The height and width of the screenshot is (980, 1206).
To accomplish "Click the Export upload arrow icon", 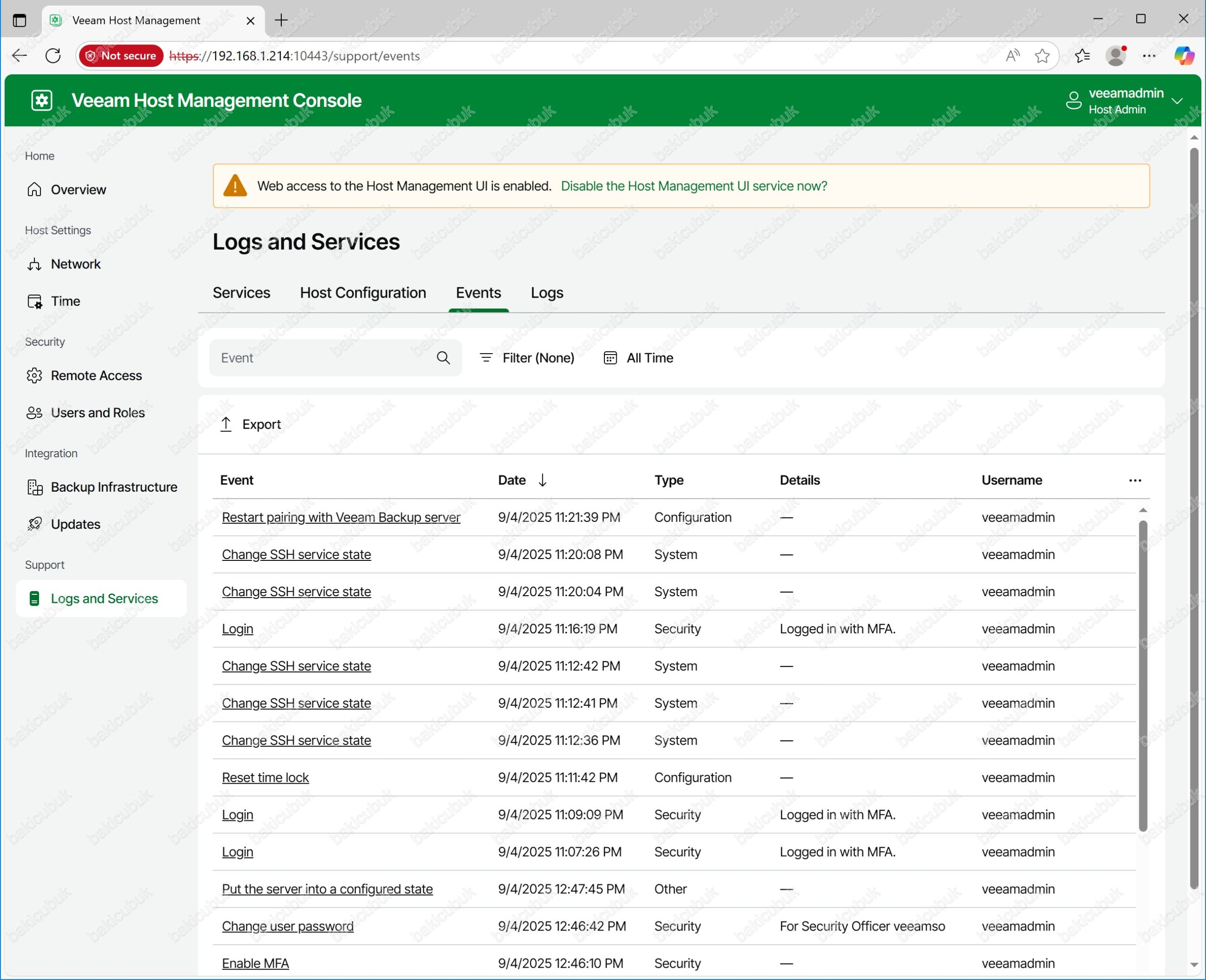I will [x=226, y=424].
